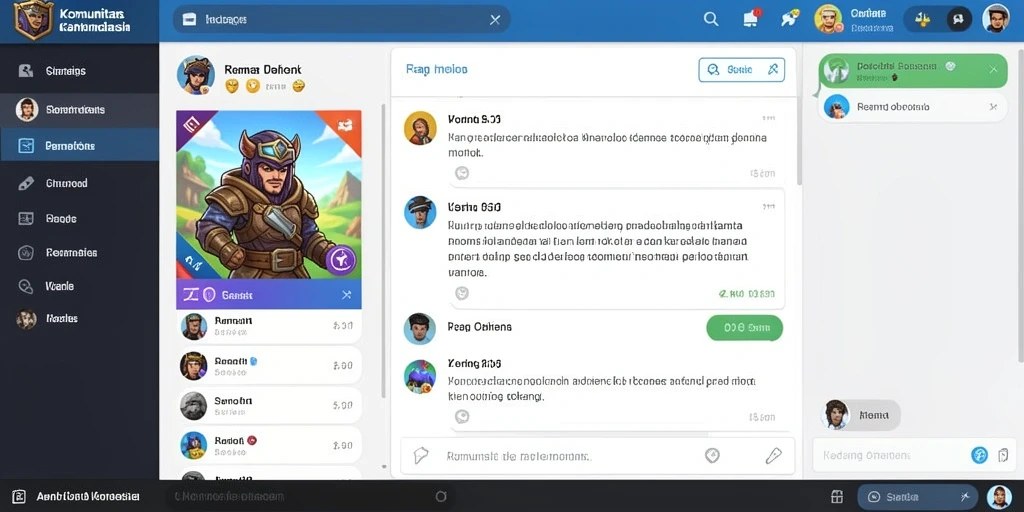Focus the top header search field

point(342,20)
